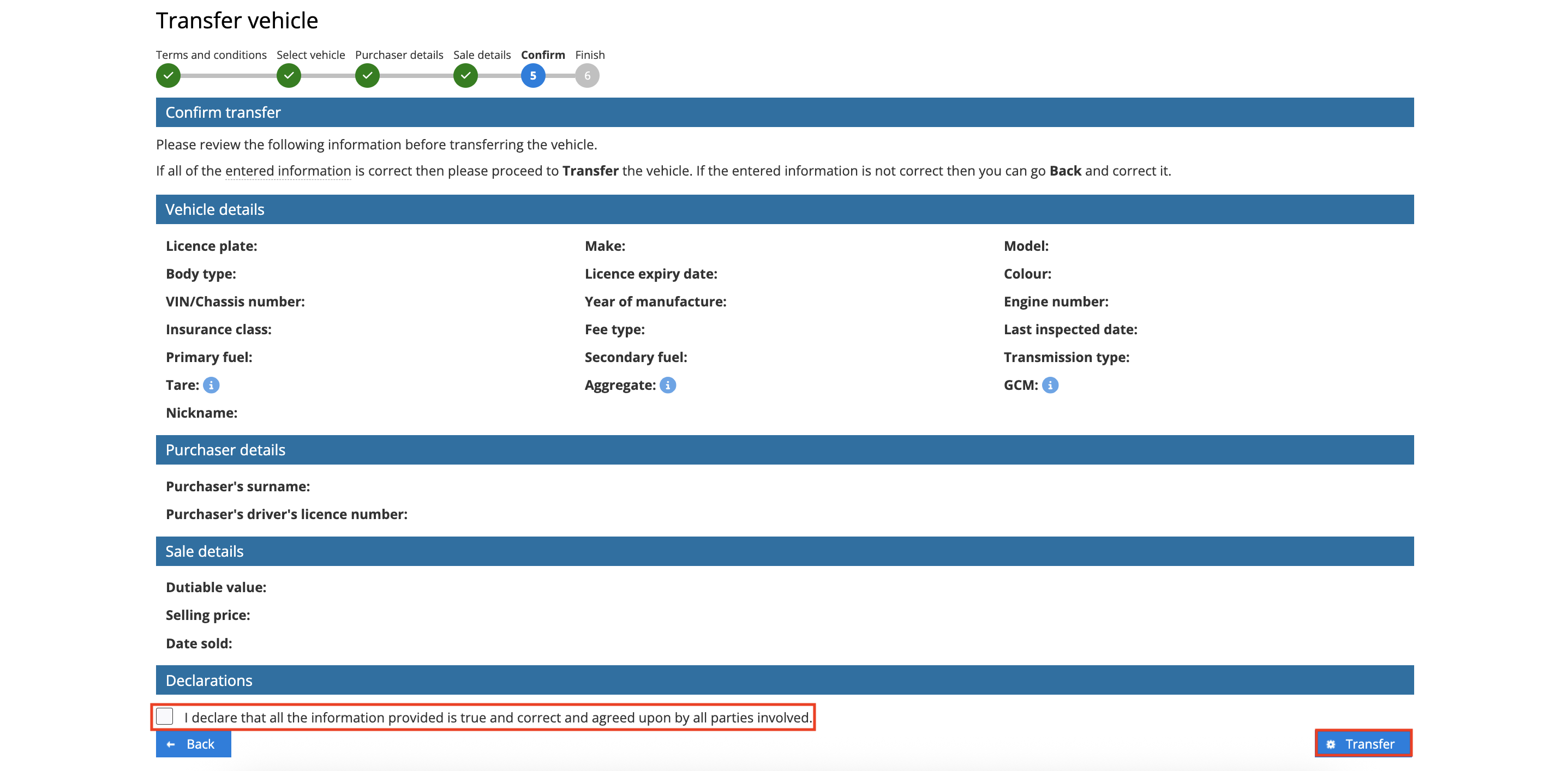This screenshot has width=1568, height=771.
Task: Click the Terms and conditions completed step circle
Action: [168, 76]
